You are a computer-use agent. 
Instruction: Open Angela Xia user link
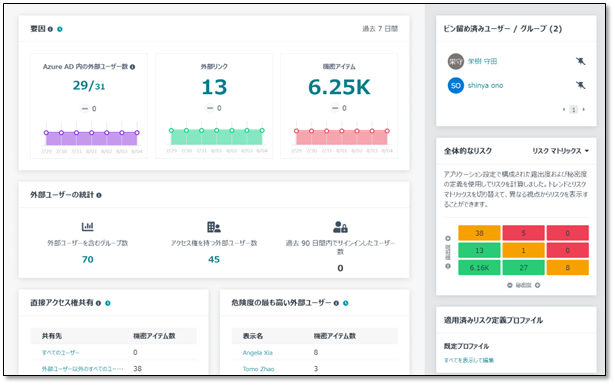click(x=257, y=353)
